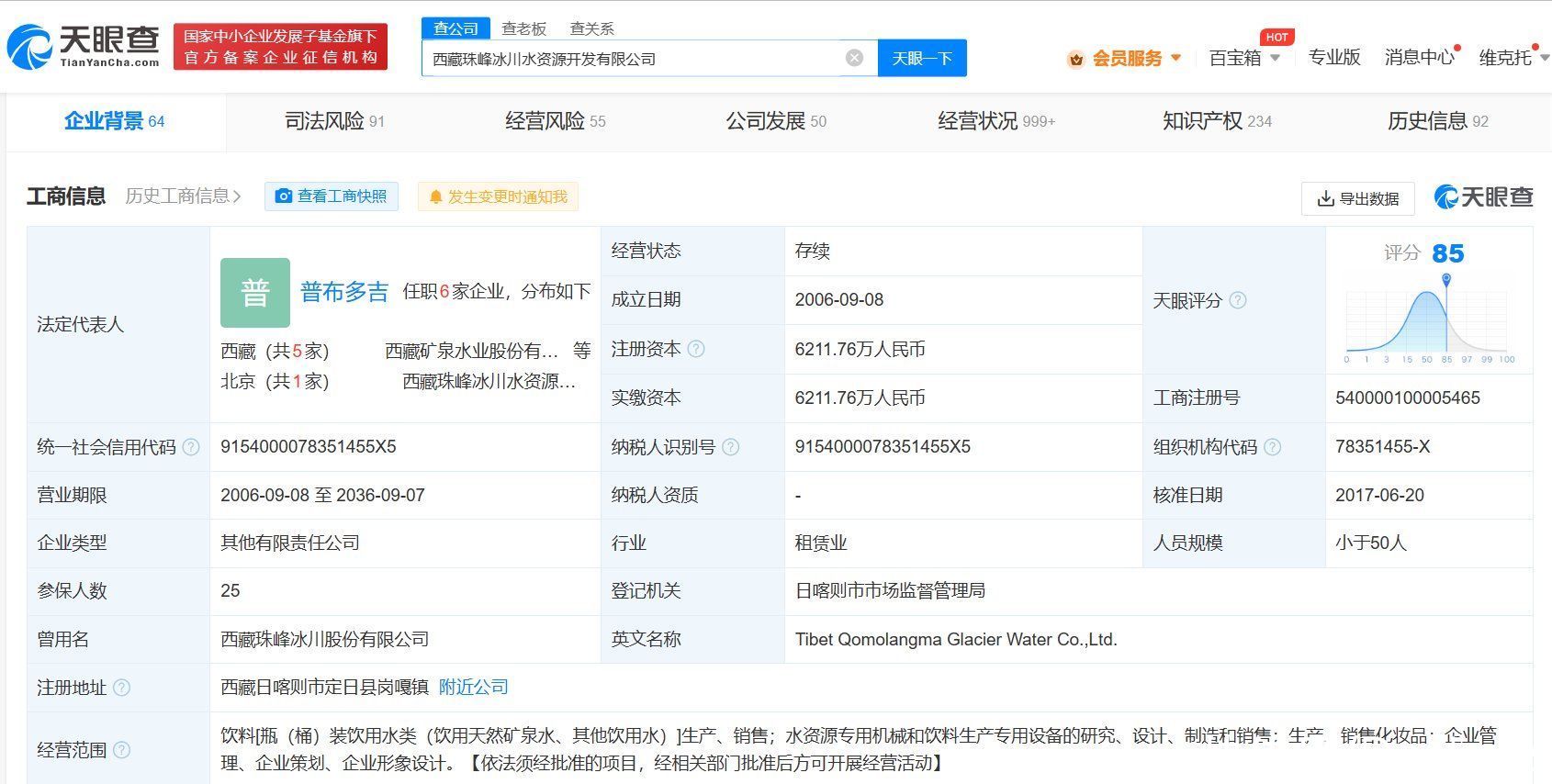
Task: Click business term 2006-09-08 至 2036-09-07
Action: tap(322, 495)
